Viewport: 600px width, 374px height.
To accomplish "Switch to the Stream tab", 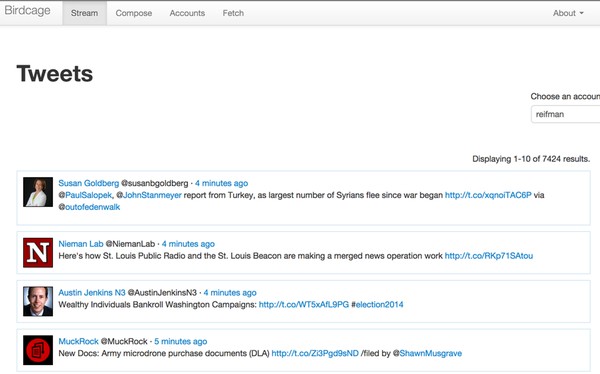I will pos(84,13).
